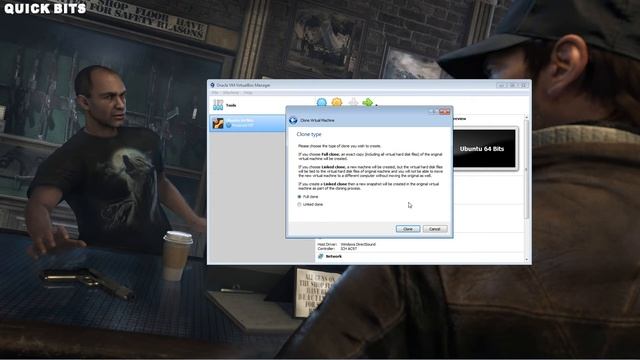Click the back arrow icon in the Clone dialog
The height and width of the screenshot is (360, 640).
[x=293, y=120]
